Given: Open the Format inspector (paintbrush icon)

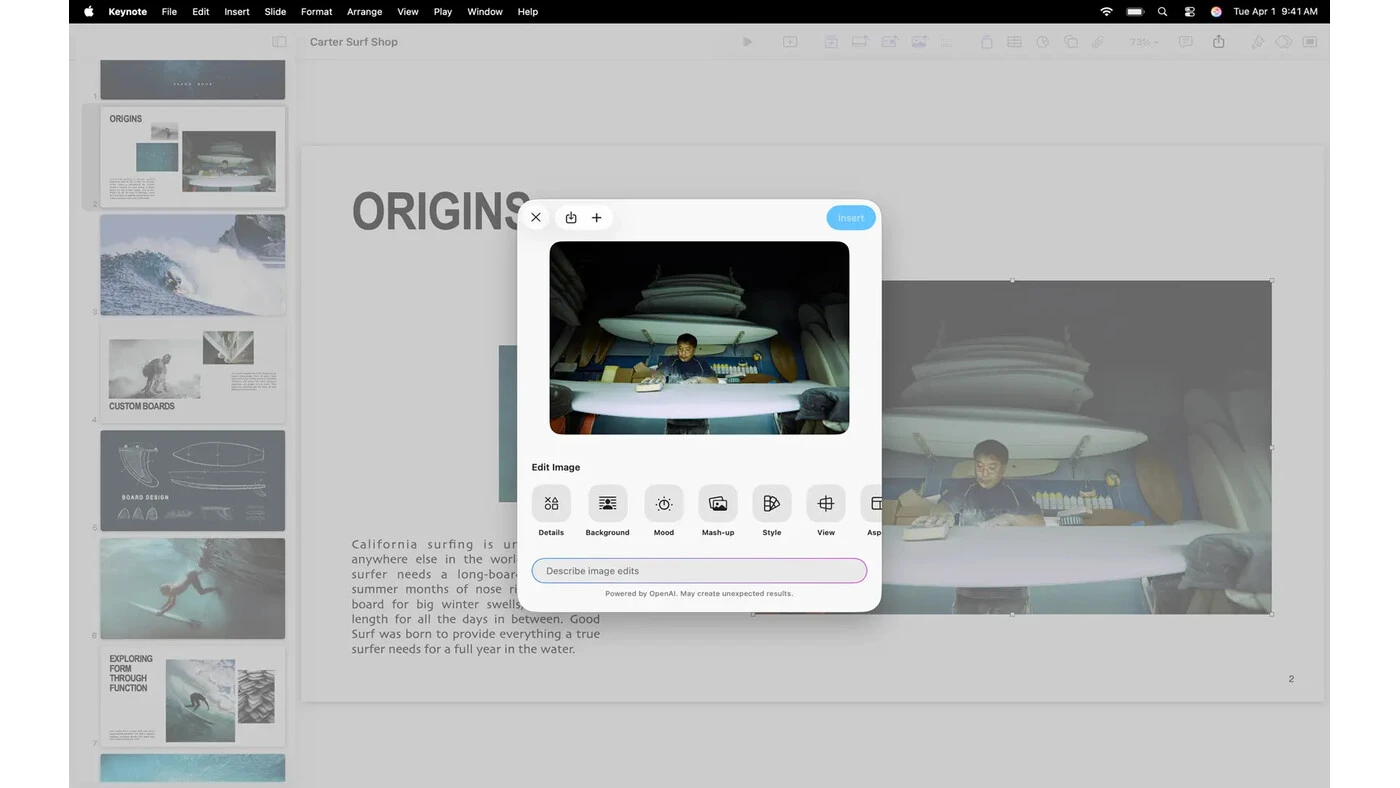Looking at the screenshot, I should pos(1258,42).
